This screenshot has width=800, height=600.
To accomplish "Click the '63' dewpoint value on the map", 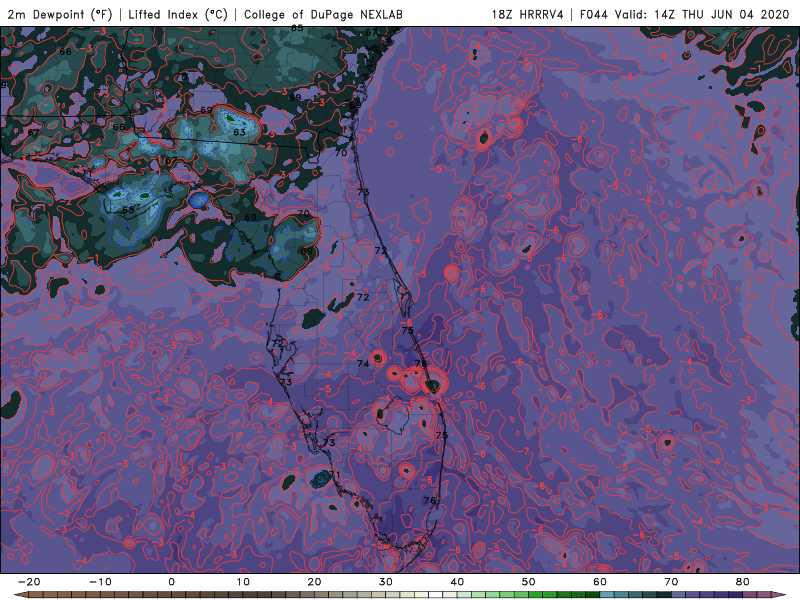I will point(239,132).
